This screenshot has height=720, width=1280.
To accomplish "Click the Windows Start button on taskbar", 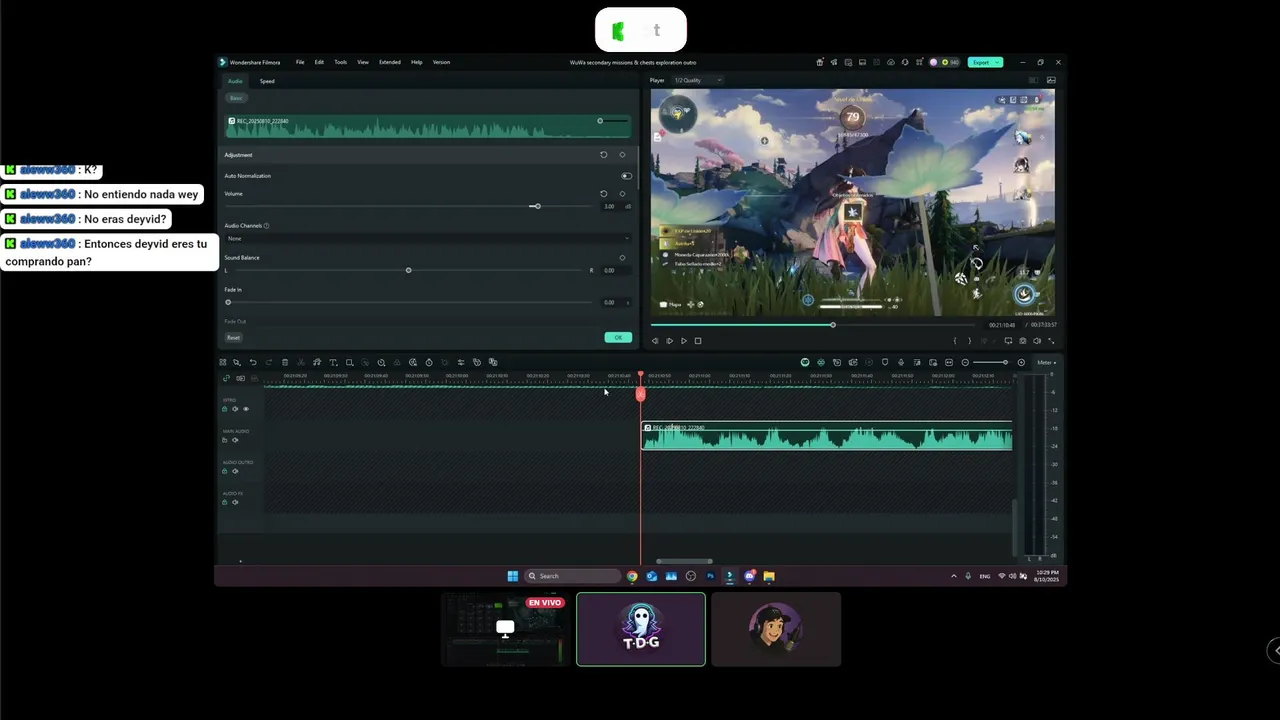I will pyautogui.click(x=513, y=576).
